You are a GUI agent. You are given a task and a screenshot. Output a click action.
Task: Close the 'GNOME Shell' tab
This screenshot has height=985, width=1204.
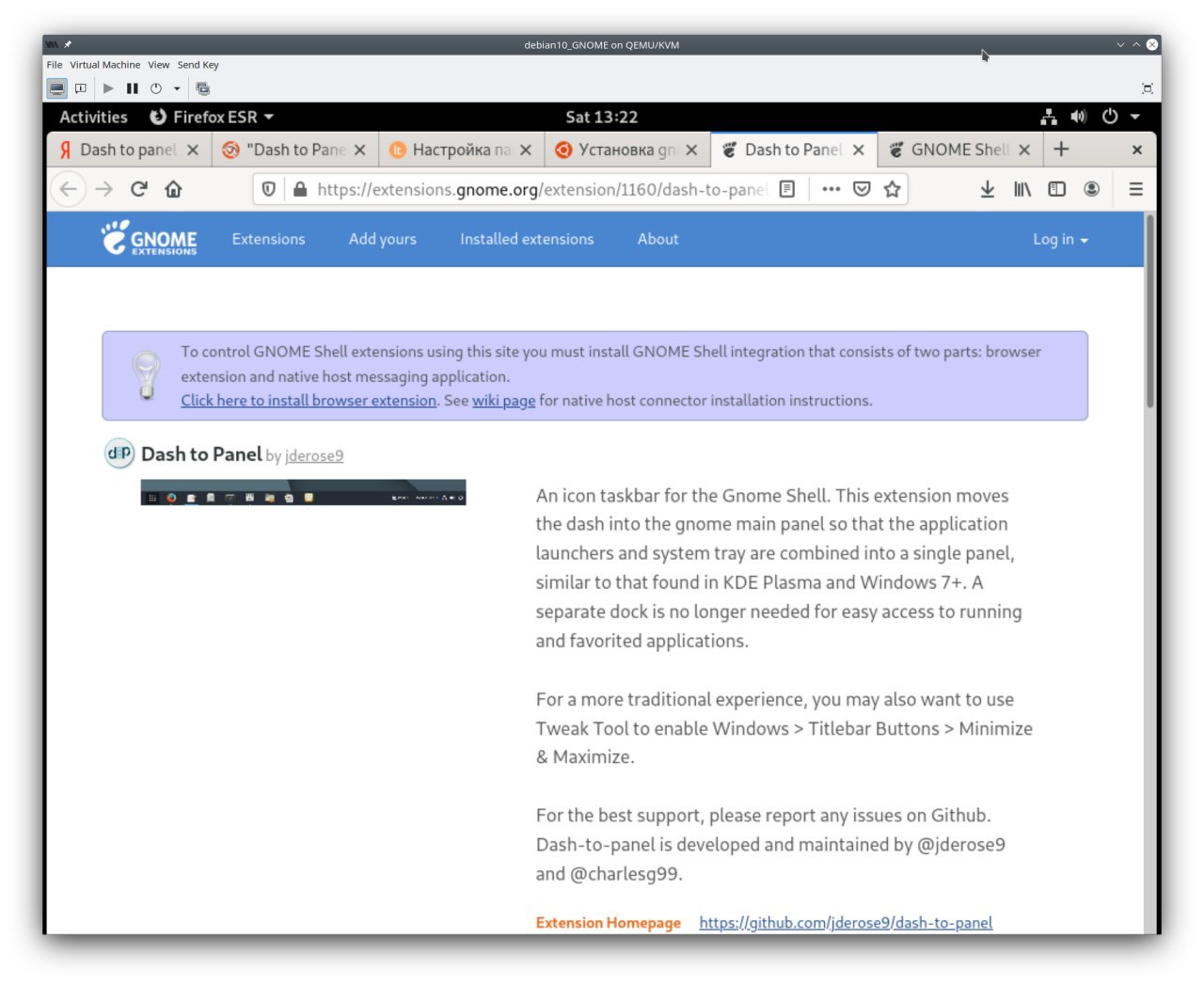1024,150
